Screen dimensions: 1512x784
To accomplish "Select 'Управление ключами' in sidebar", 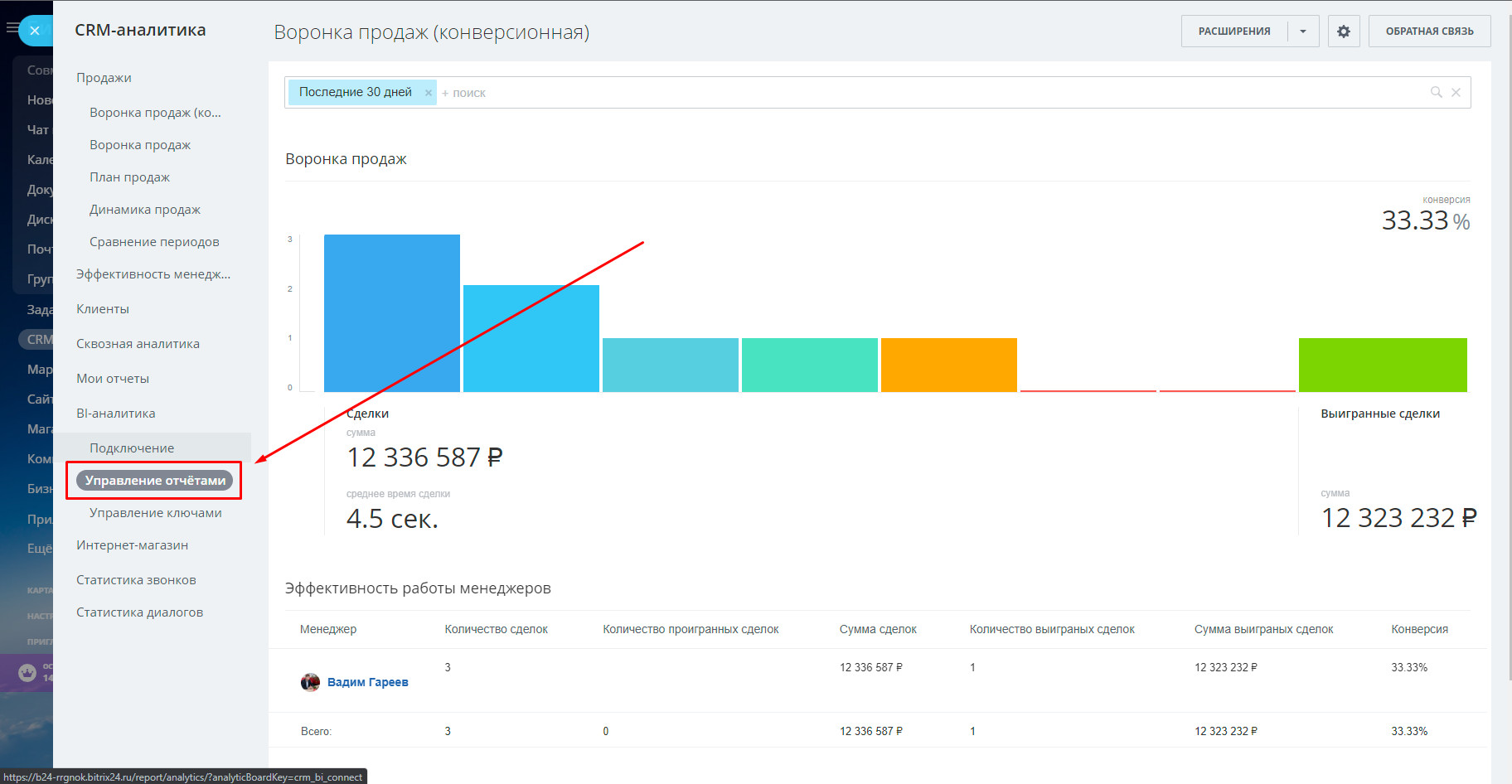I will tap(155, 513).
